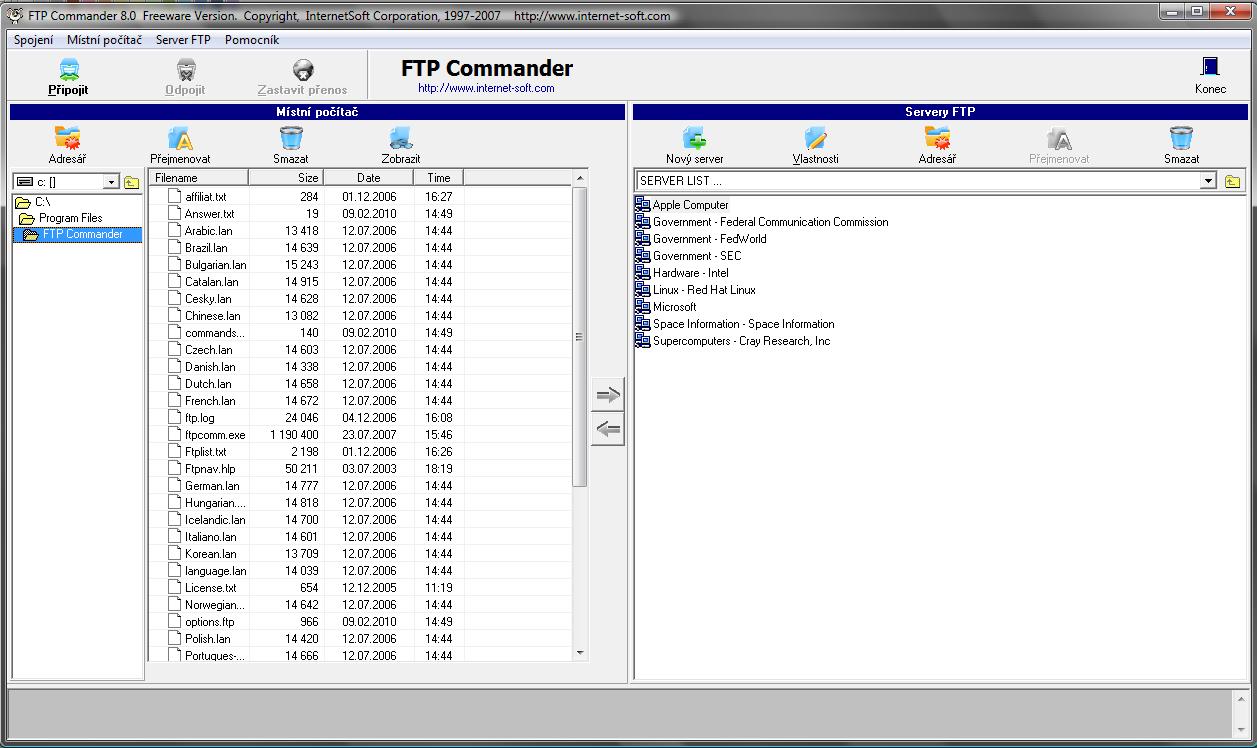Click status log scrollbar up arrow

point(1239,700)
